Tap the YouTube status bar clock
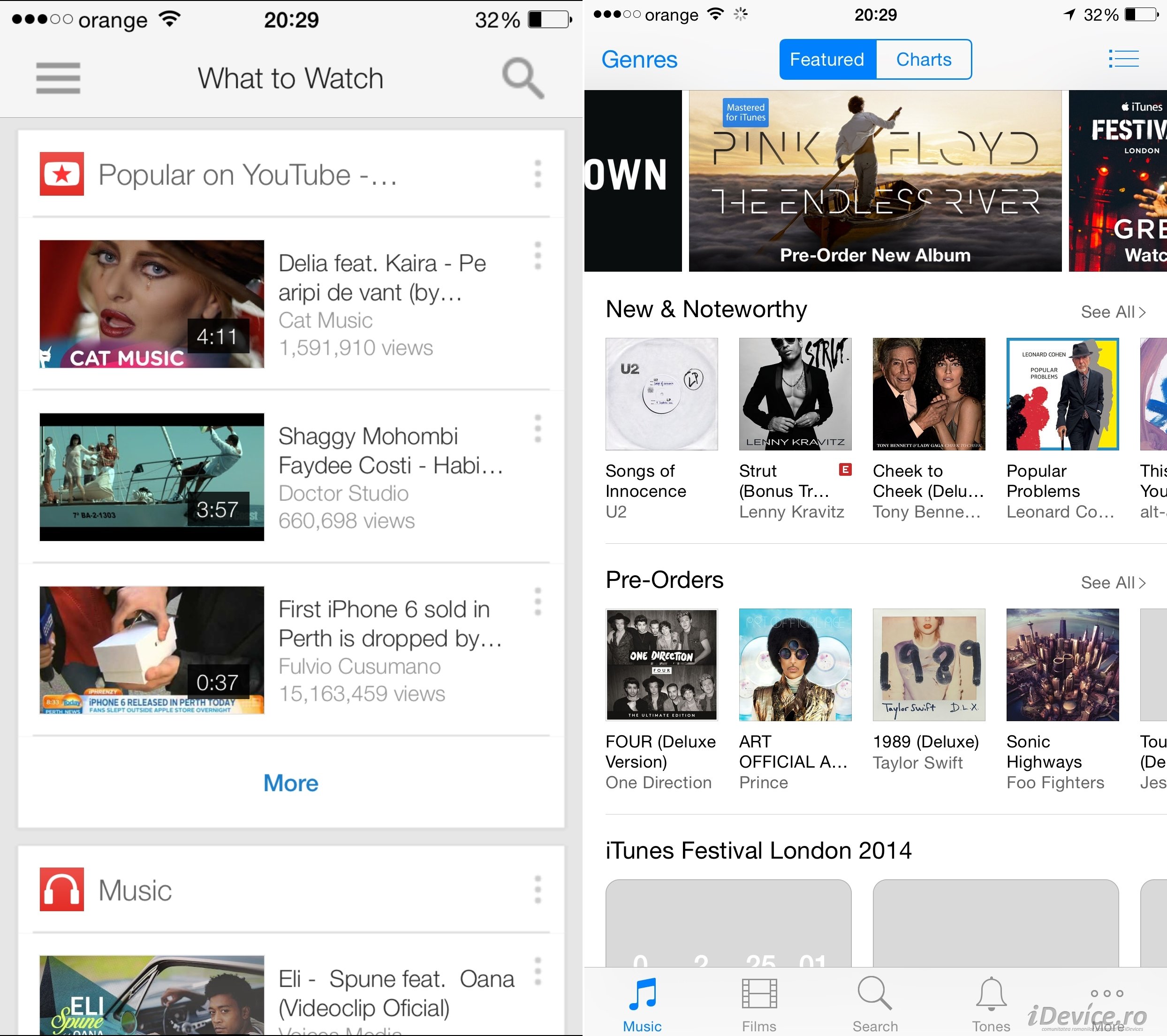The height and width of the screenshot is (1036, 1167). (291, 20)
